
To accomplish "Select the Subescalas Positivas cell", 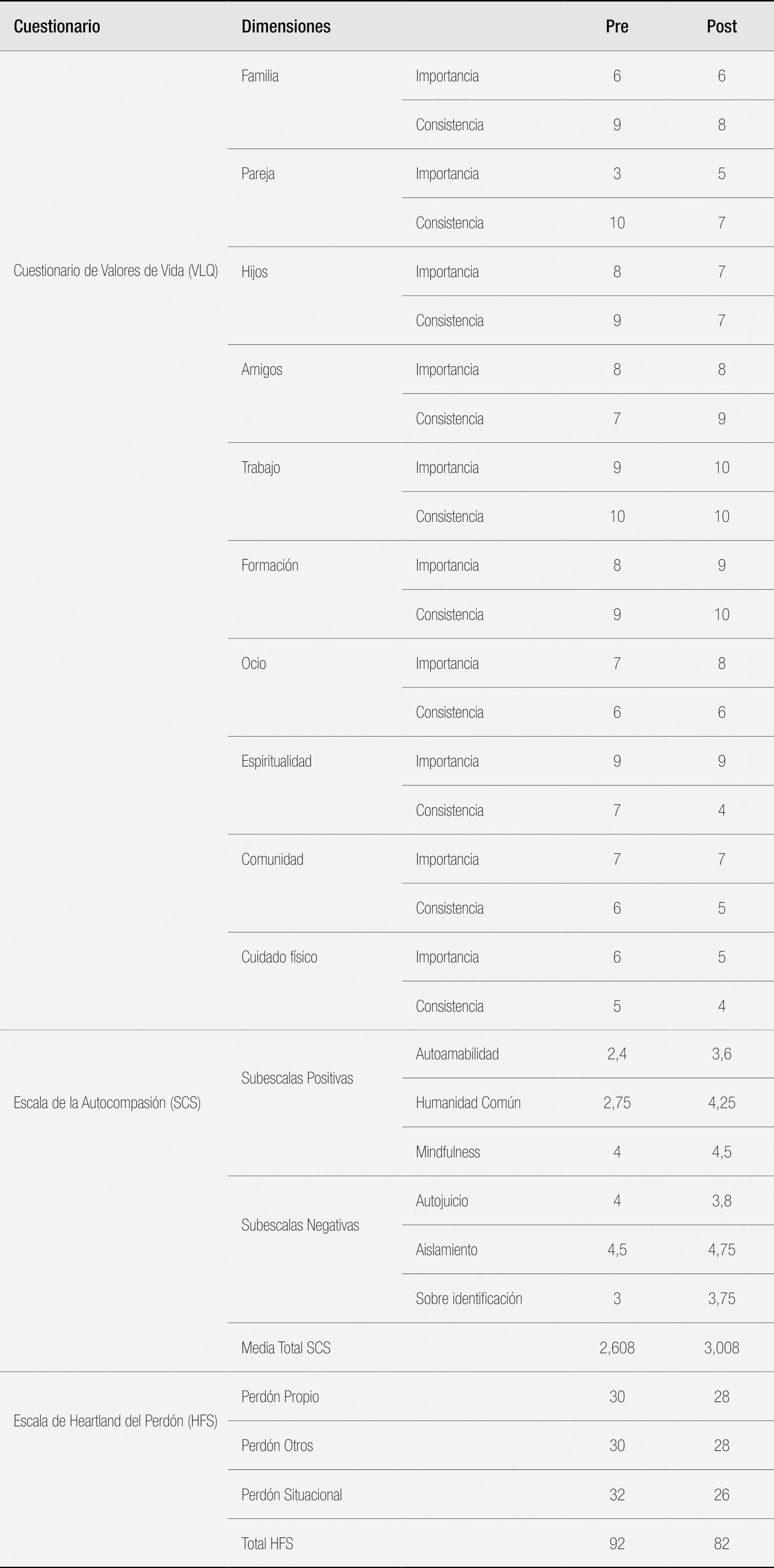I will click(x=297, y=1078).
